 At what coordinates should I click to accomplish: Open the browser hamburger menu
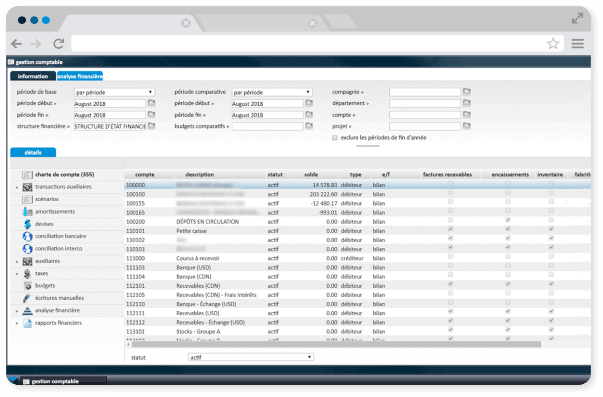(x=578, y=43)
